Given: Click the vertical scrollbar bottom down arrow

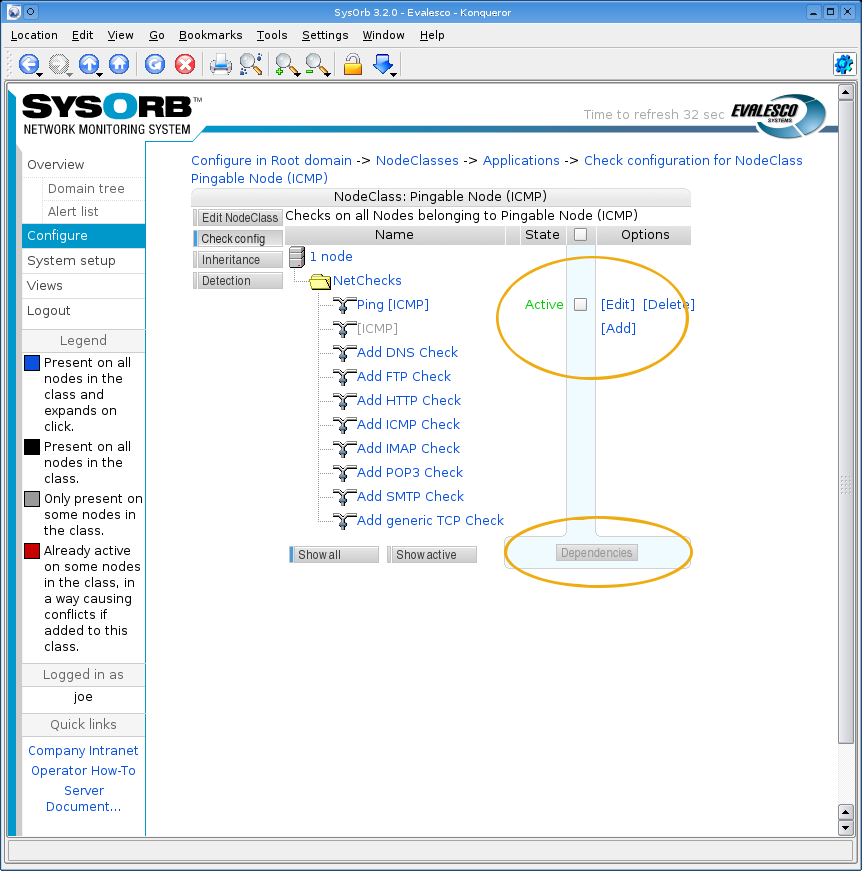Looking at the screenshot, I should (x=845, y=828).
